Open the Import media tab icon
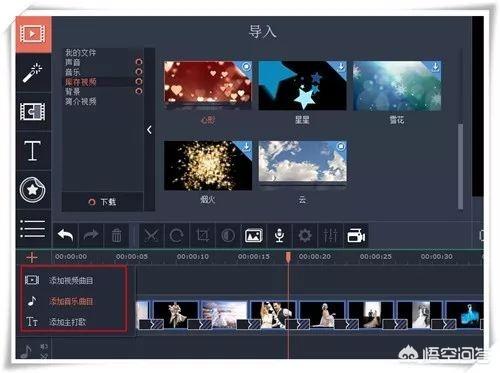 (x=33, y=34)
